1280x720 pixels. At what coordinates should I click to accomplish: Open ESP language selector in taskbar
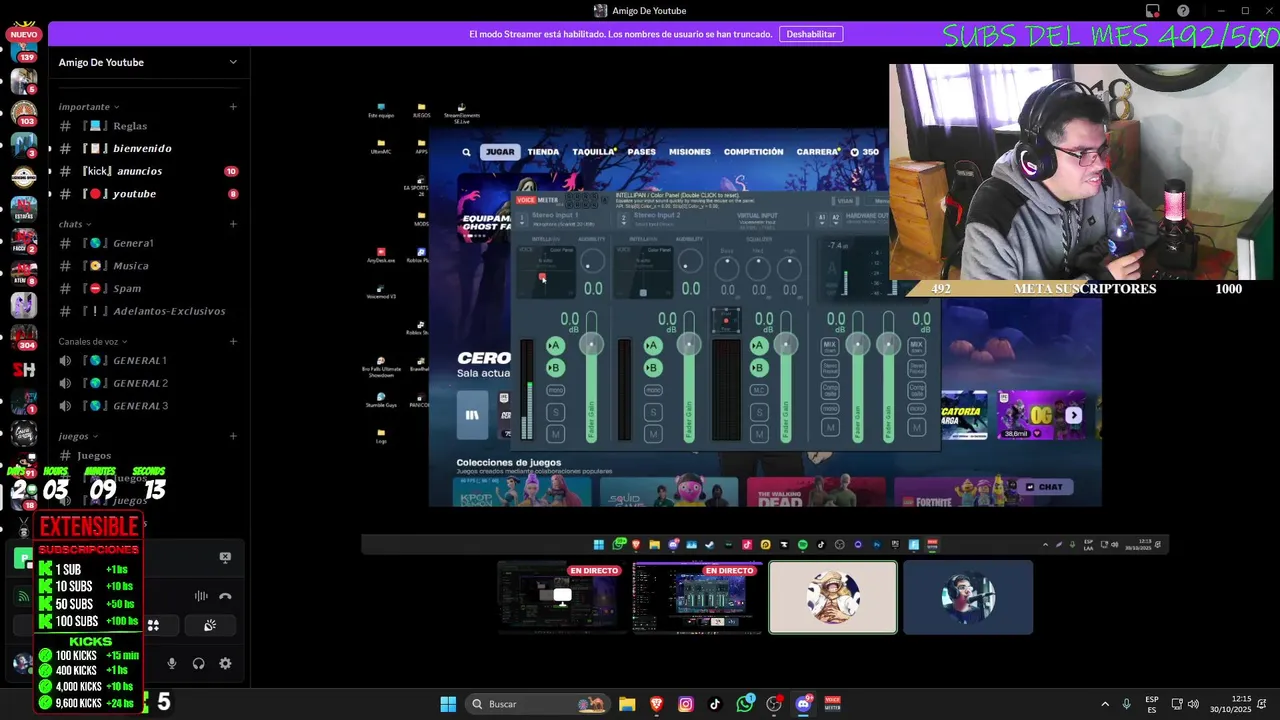(1152, 704)
